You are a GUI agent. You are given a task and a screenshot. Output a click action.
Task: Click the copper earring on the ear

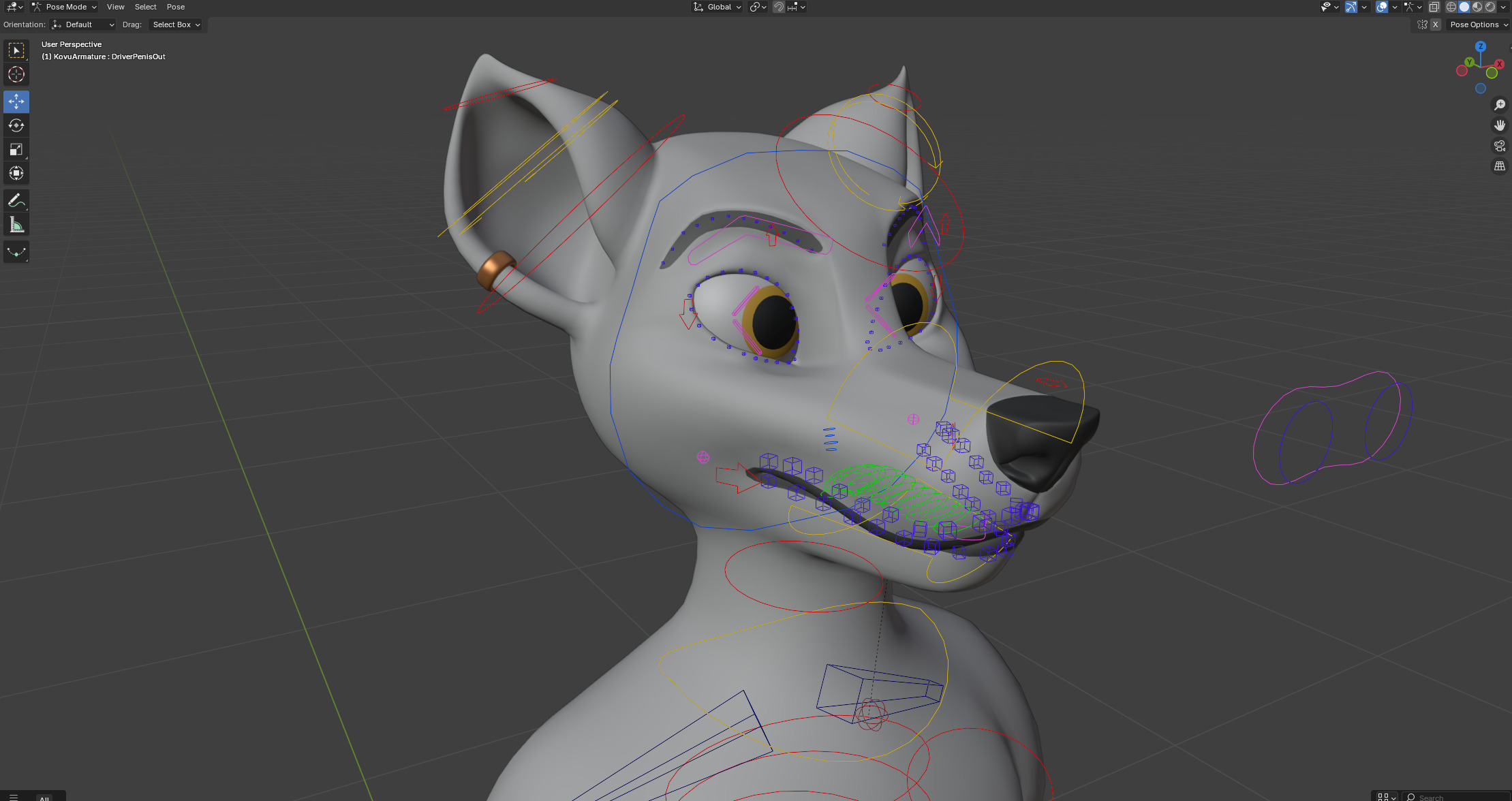pos(495,270)
